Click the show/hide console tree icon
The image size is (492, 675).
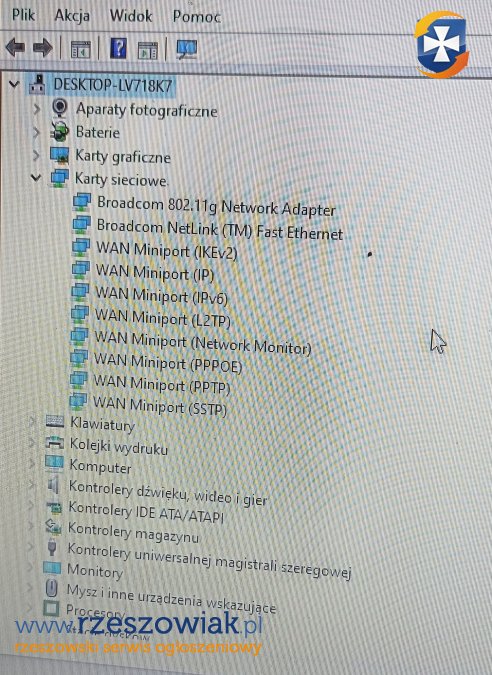point(80,49)
